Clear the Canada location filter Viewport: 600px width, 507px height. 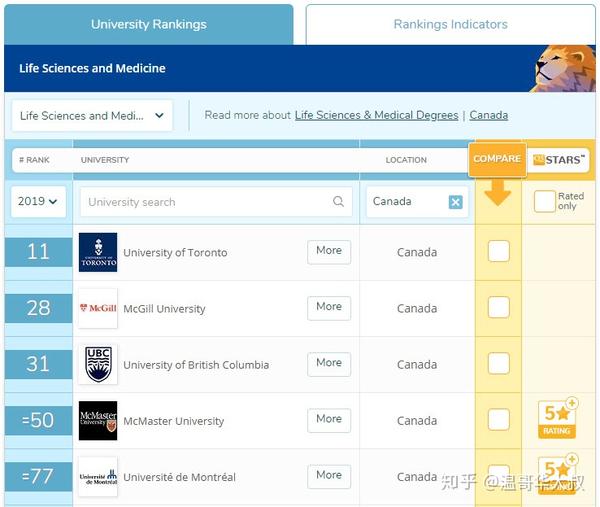pyautogui.click(x=455, y=202)
